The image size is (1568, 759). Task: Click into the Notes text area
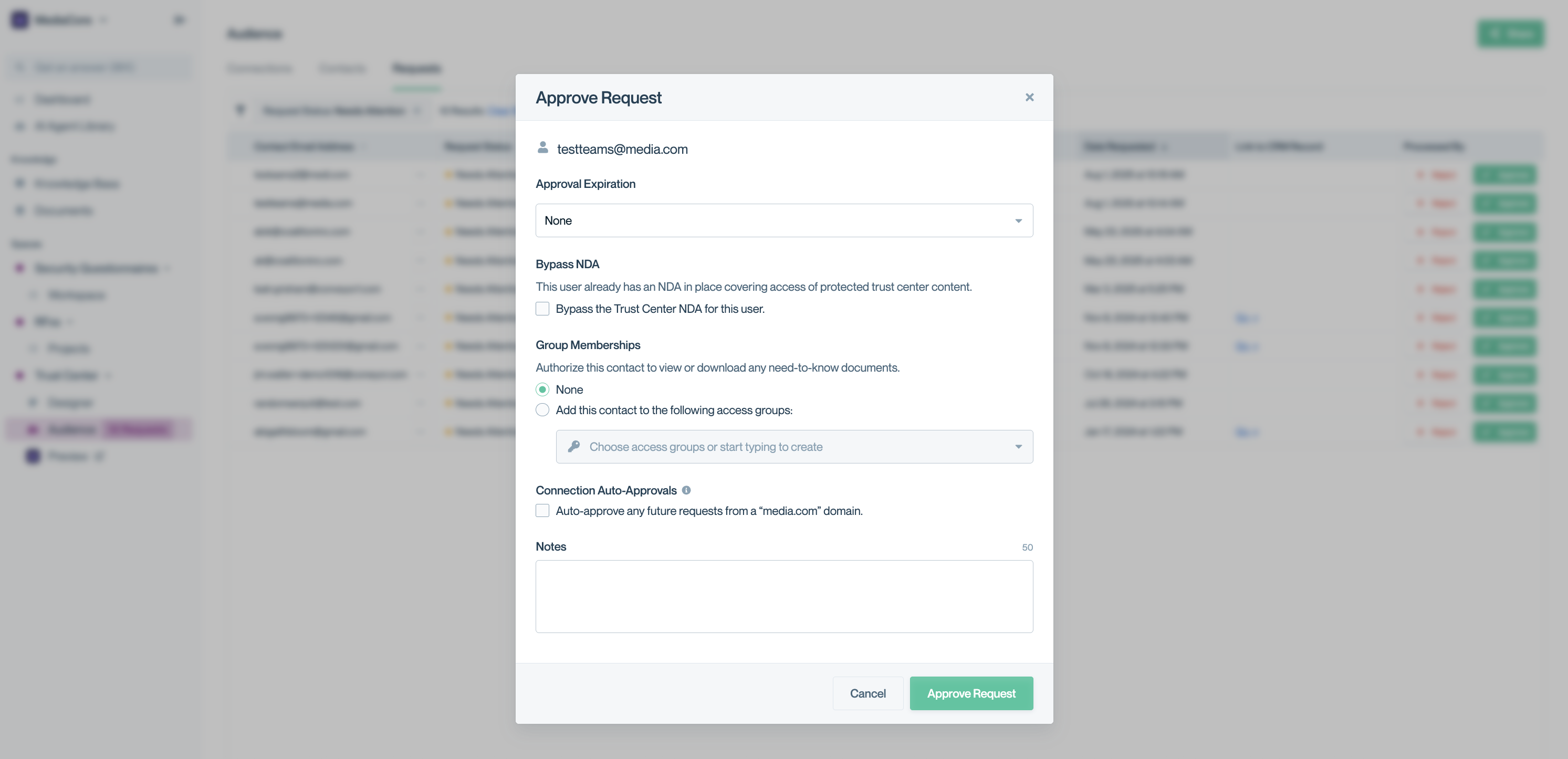point(783,596)
